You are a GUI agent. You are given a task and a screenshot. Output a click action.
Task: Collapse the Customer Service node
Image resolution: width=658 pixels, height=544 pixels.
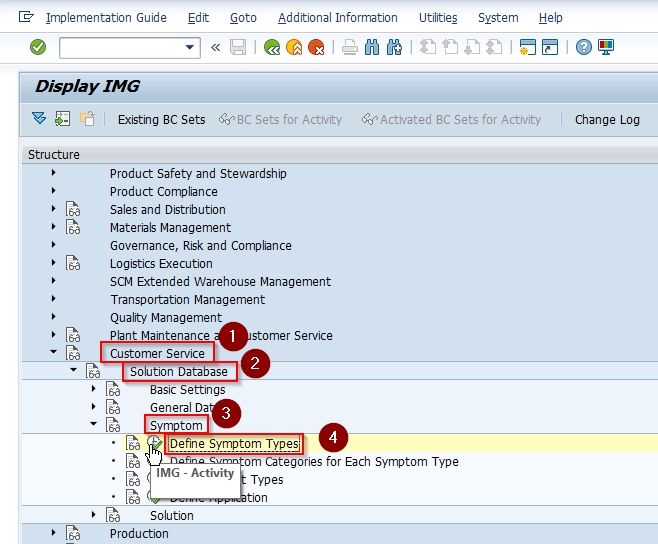point(53,352)
